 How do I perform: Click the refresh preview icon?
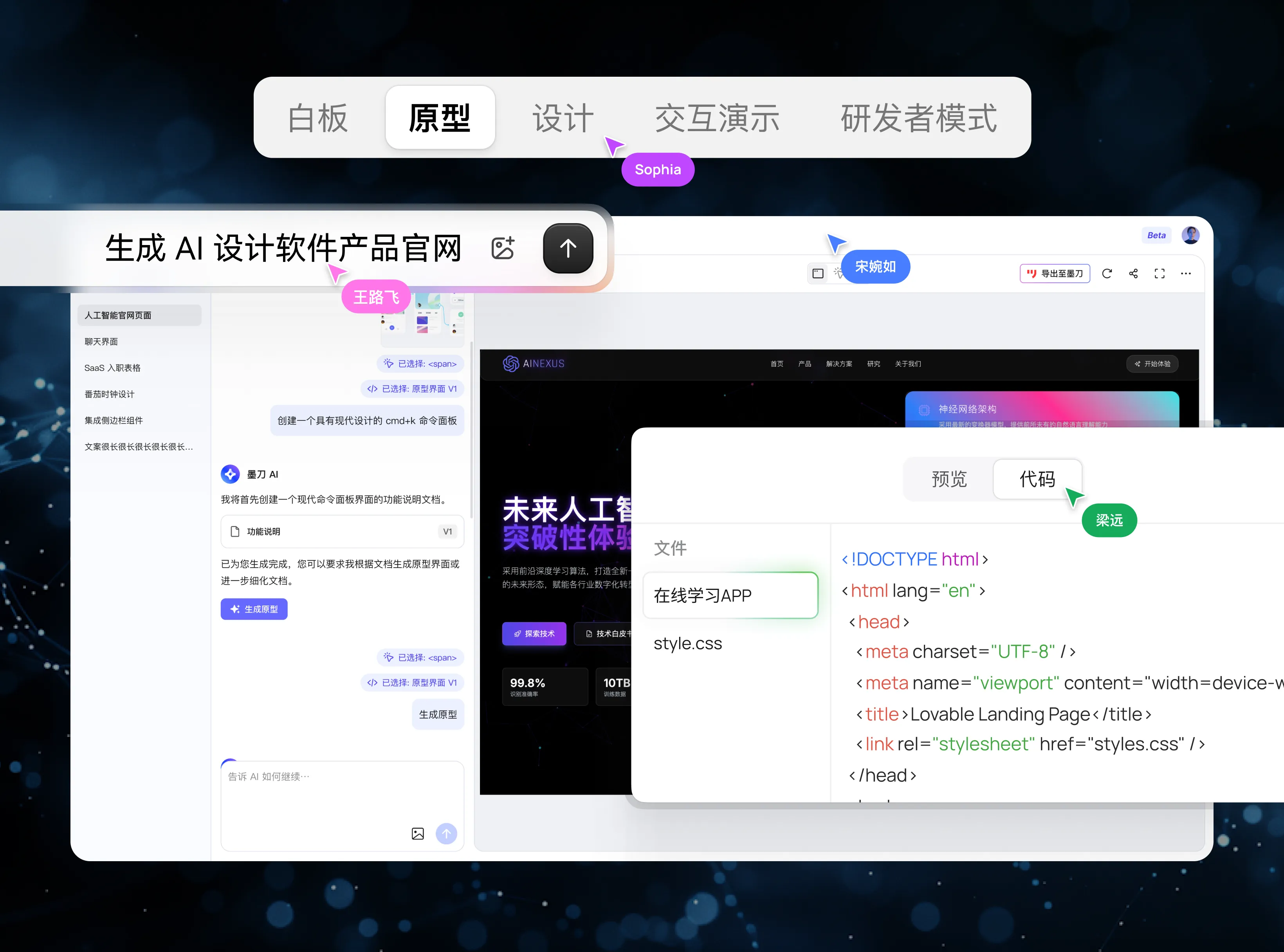(1107, 274)
